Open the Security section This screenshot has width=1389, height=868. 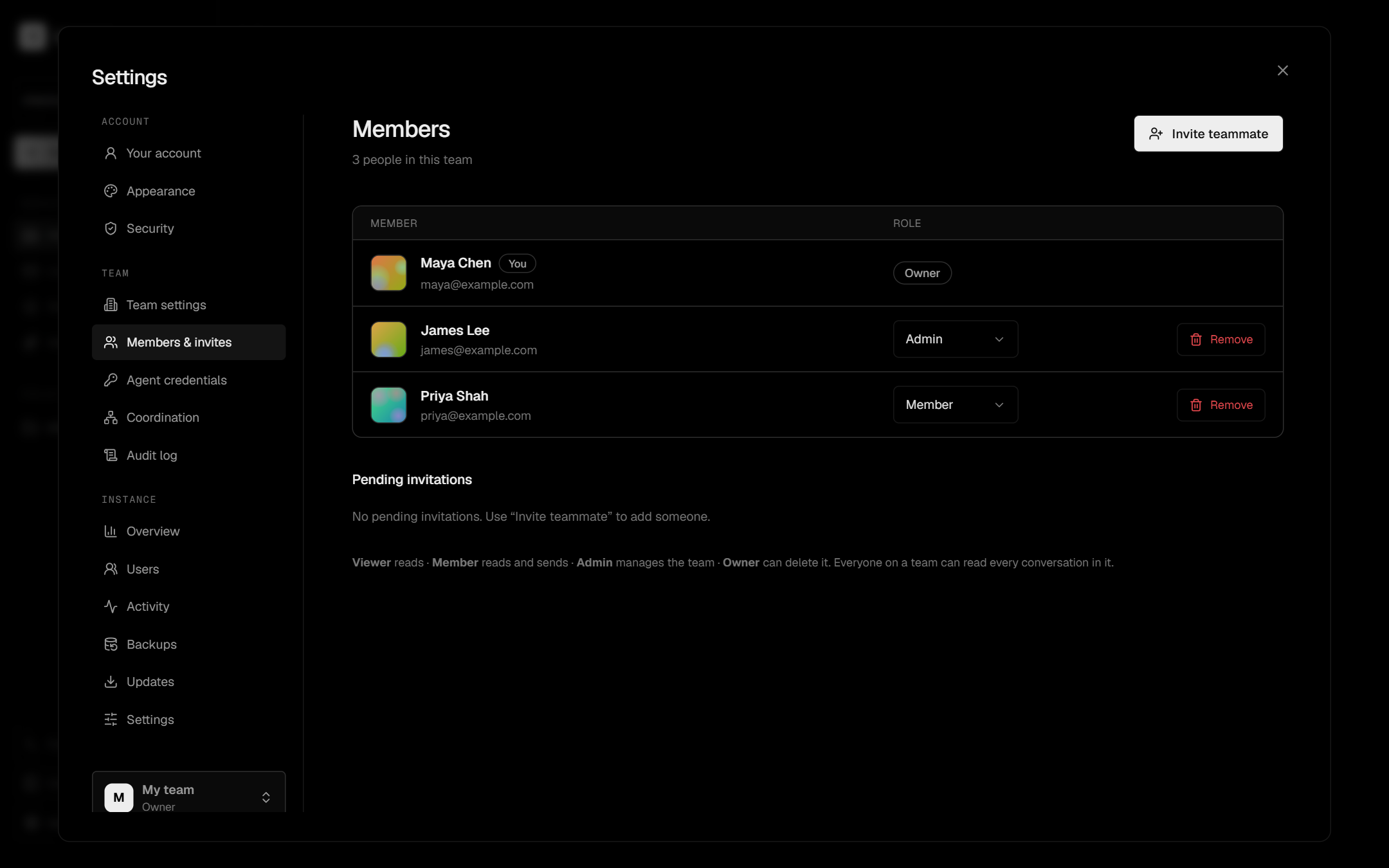(188, 228)
